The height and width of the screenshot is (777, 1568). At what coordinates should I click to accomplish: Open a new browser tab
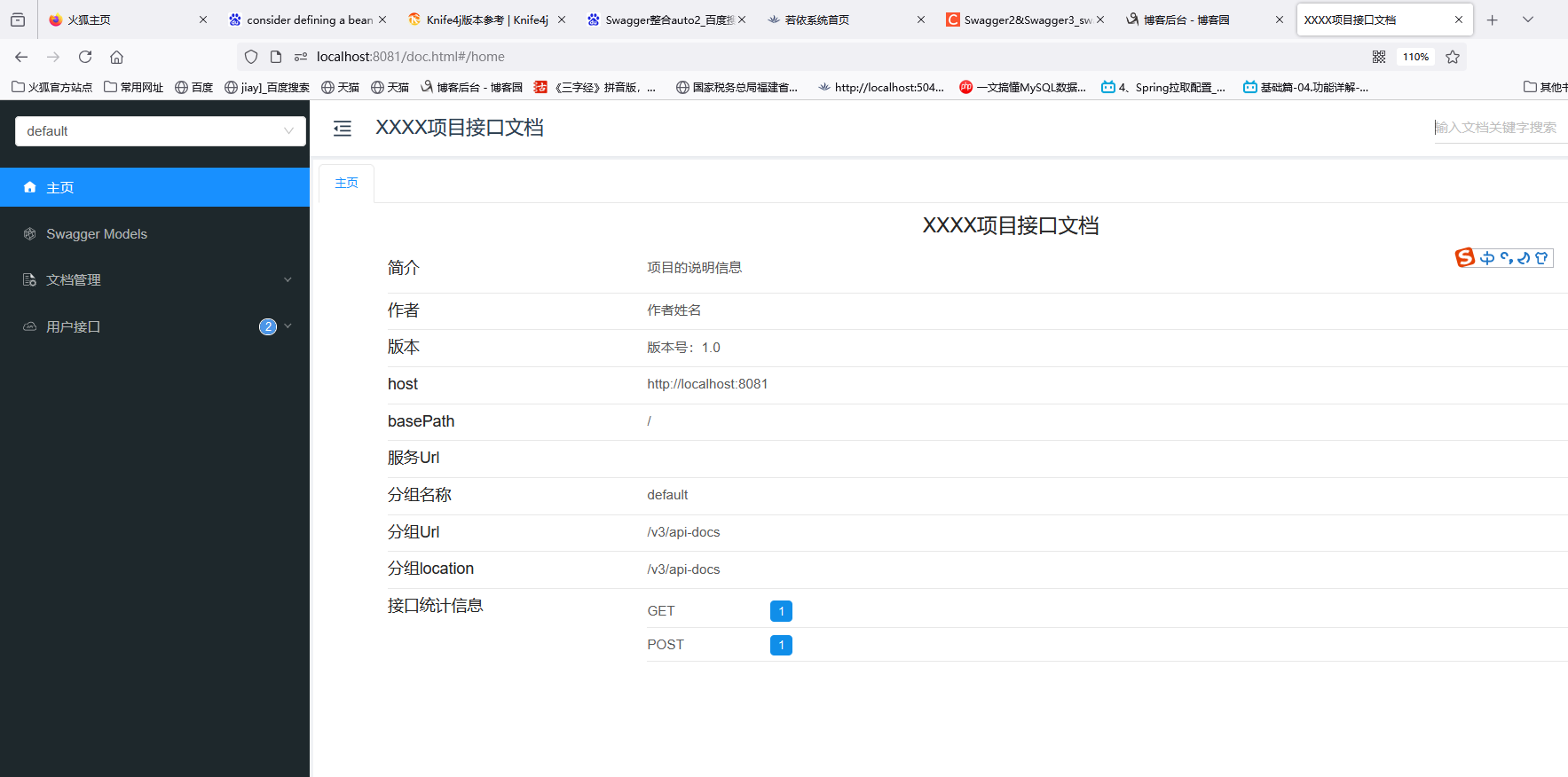tap(1493, 20)
